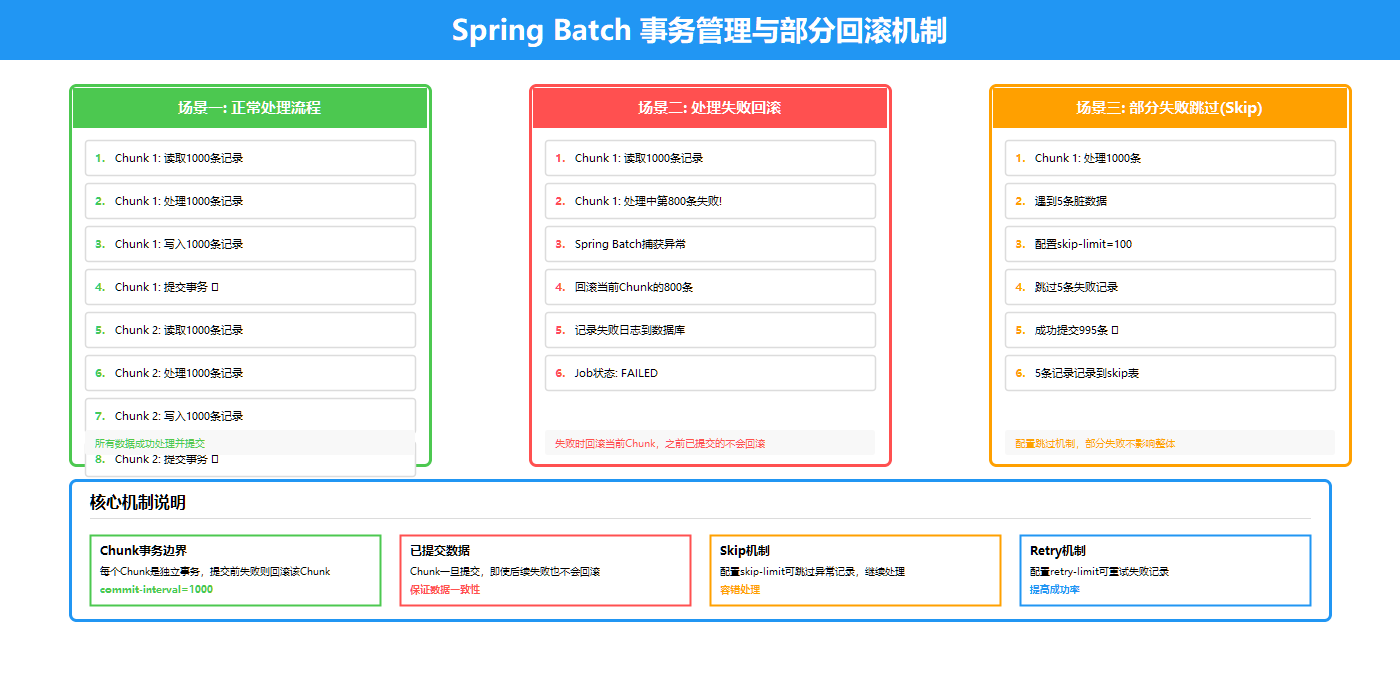Click the 'Job状态: FAILED' step
Screen dimensions: 1400x700
click(710, 373)
